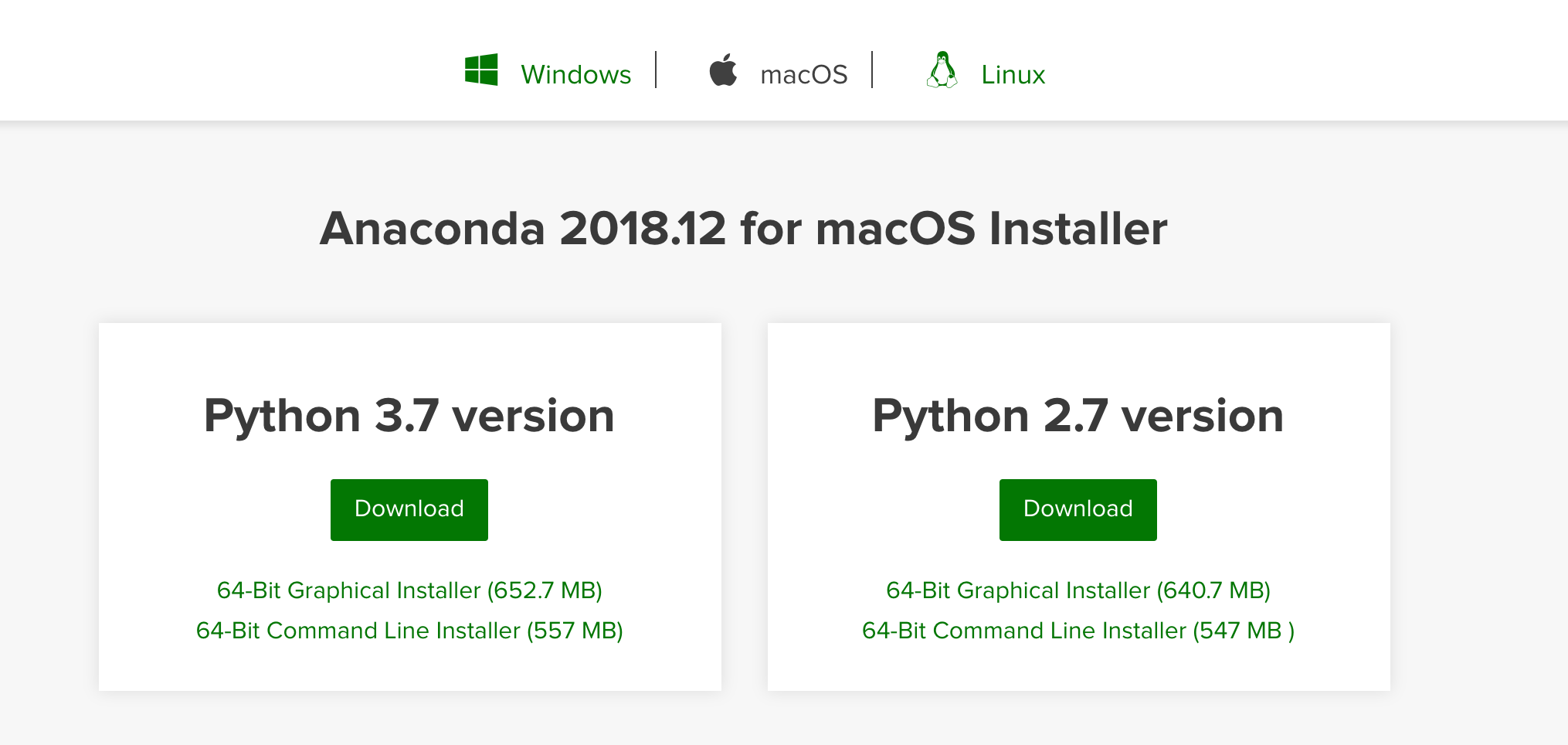The image size is (1568, 745).
Task: Click the 'Python 3.7 version' heading
Action: pos(409,416)
